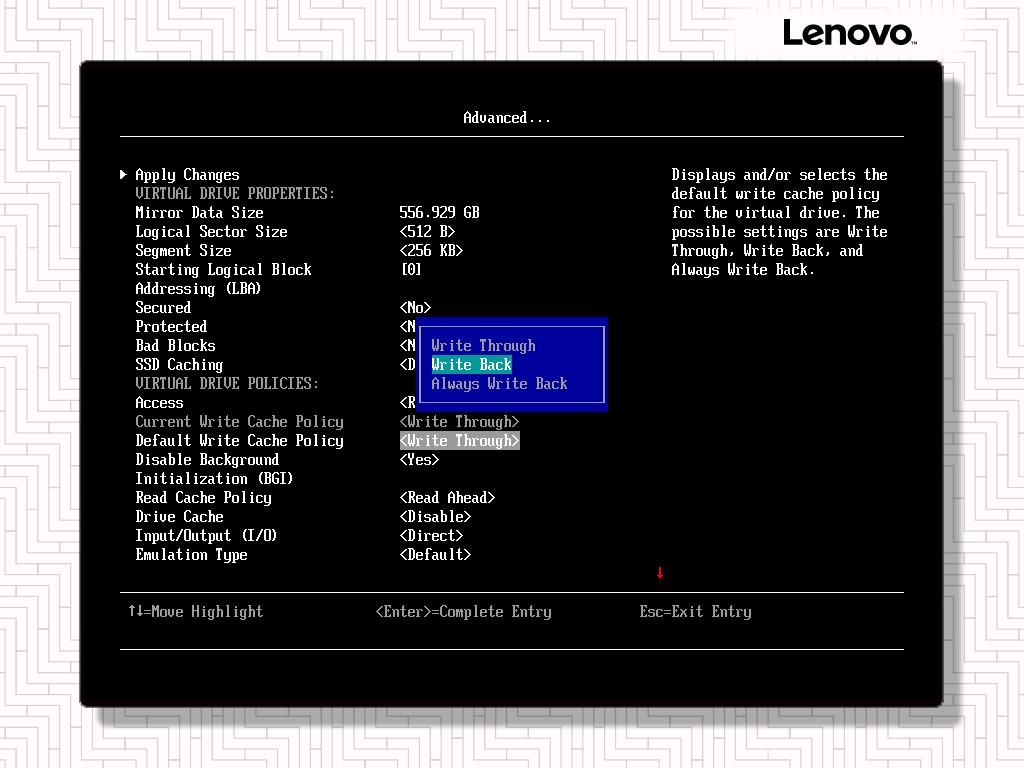Toggle the Secured No value
This screenshot has height=768, width=1024.
pos(415,308)
